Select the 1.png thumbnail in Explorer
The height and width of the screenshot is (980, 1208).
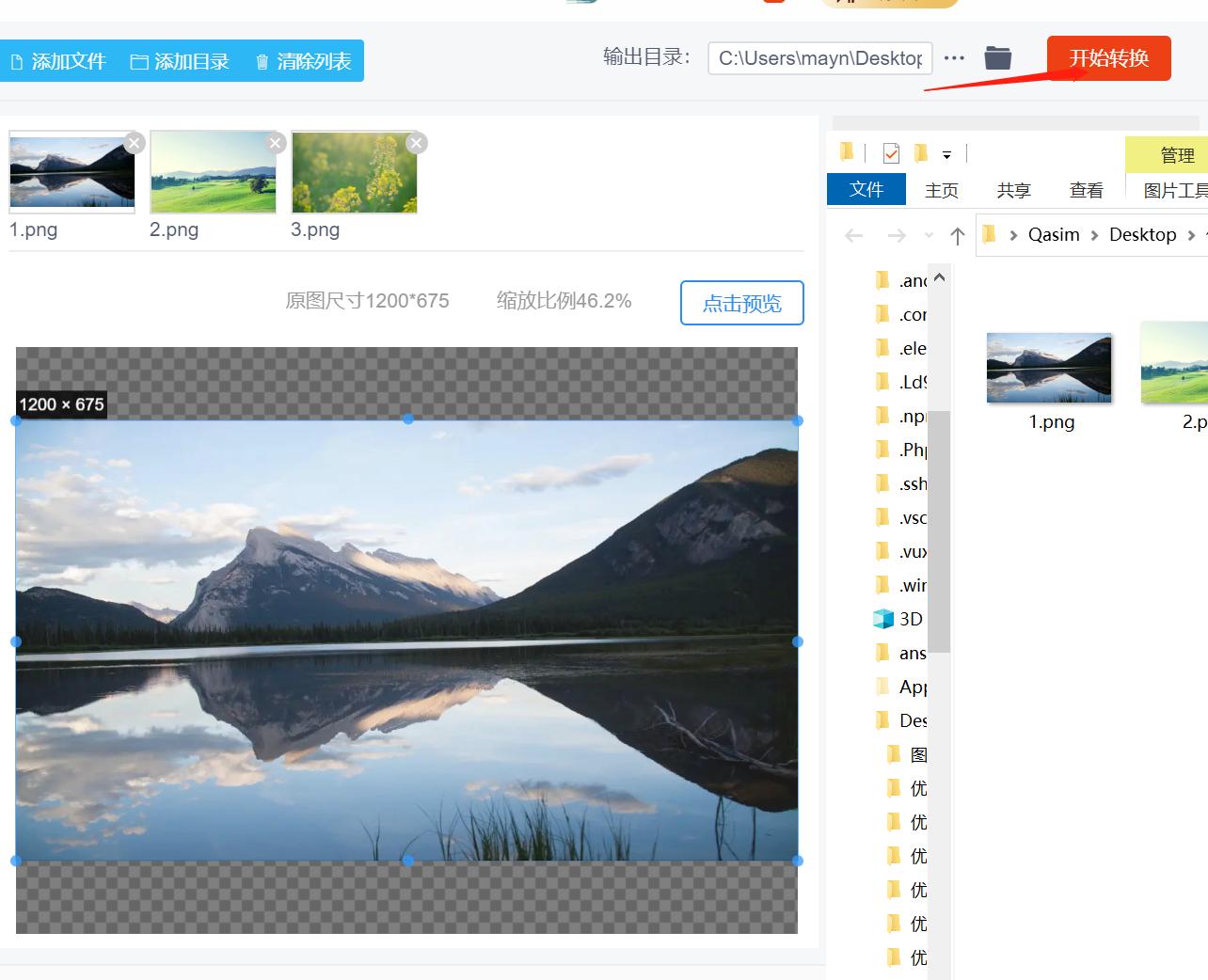[x=1048, y=367]
